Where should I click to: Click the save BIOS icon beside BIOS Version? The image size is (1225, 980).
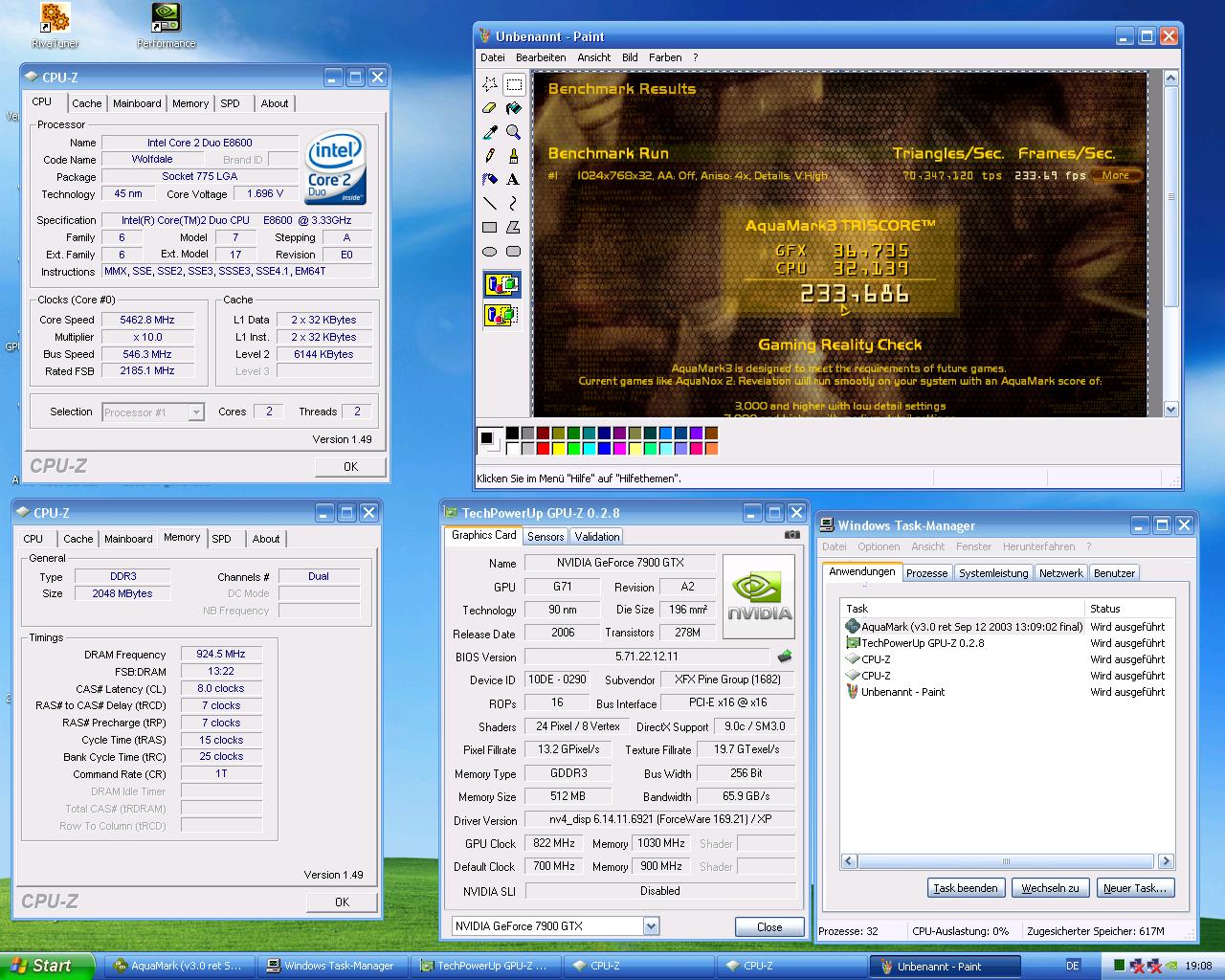785,657
